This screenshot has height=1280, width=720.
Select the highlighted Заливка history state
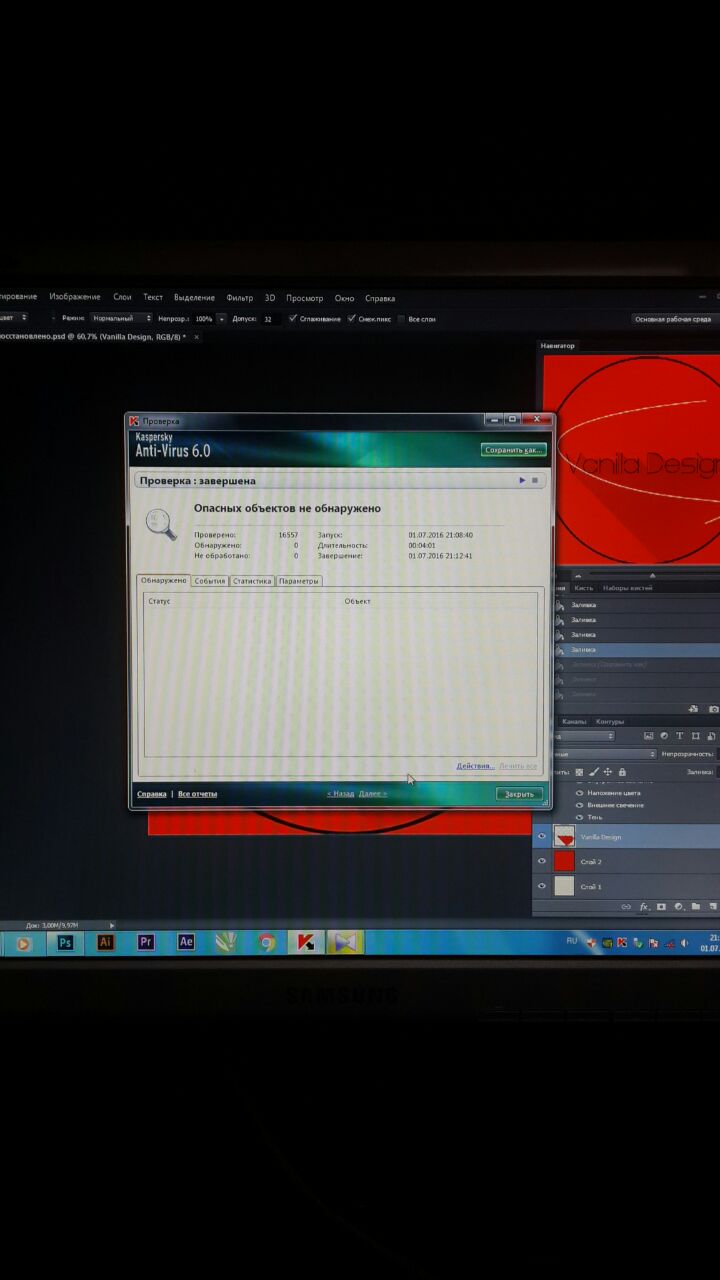click(636, 649)
